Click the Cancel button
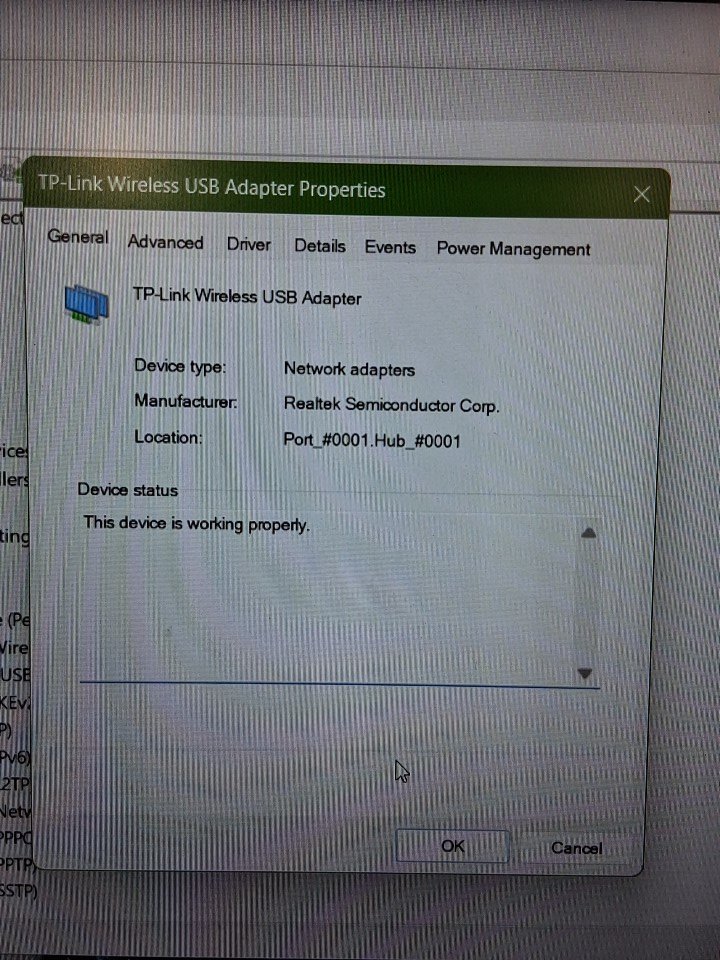720x960 pixels. tap(576, 848)
